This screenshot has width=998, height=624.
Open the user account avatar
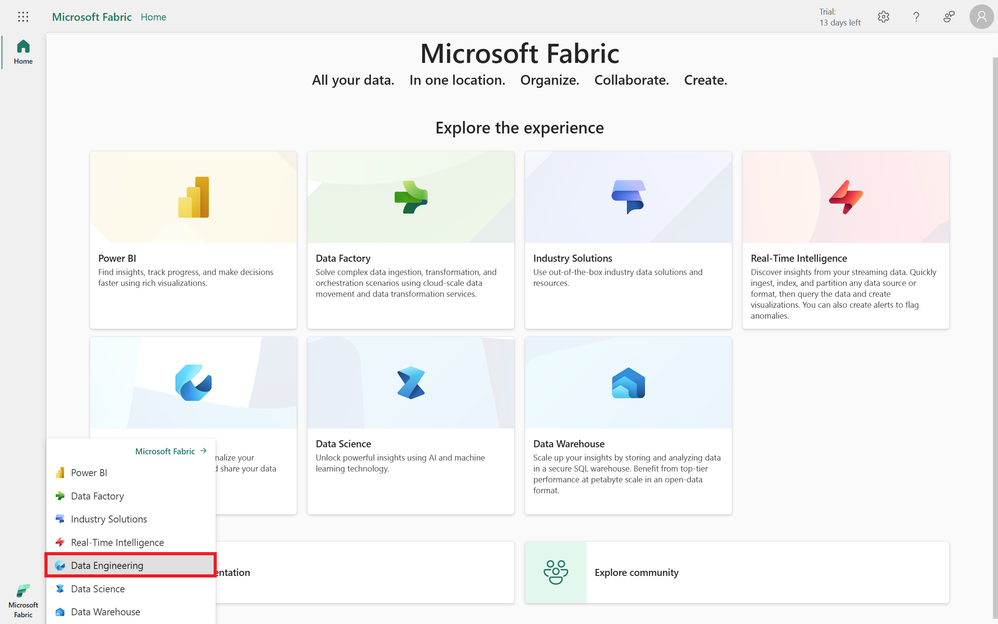[x=981, y=17]
